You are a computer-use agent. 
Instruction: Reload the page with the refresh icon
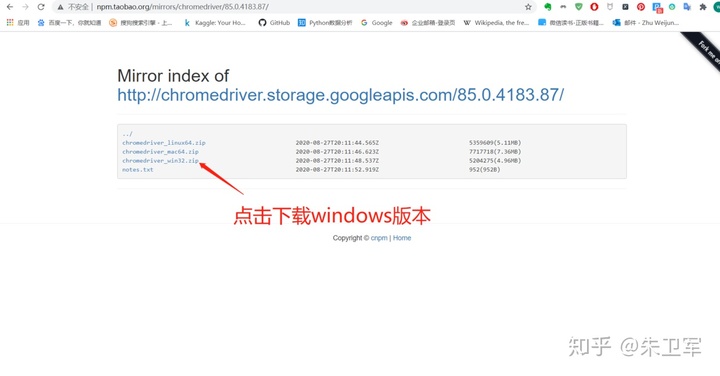tap(41, 7)
